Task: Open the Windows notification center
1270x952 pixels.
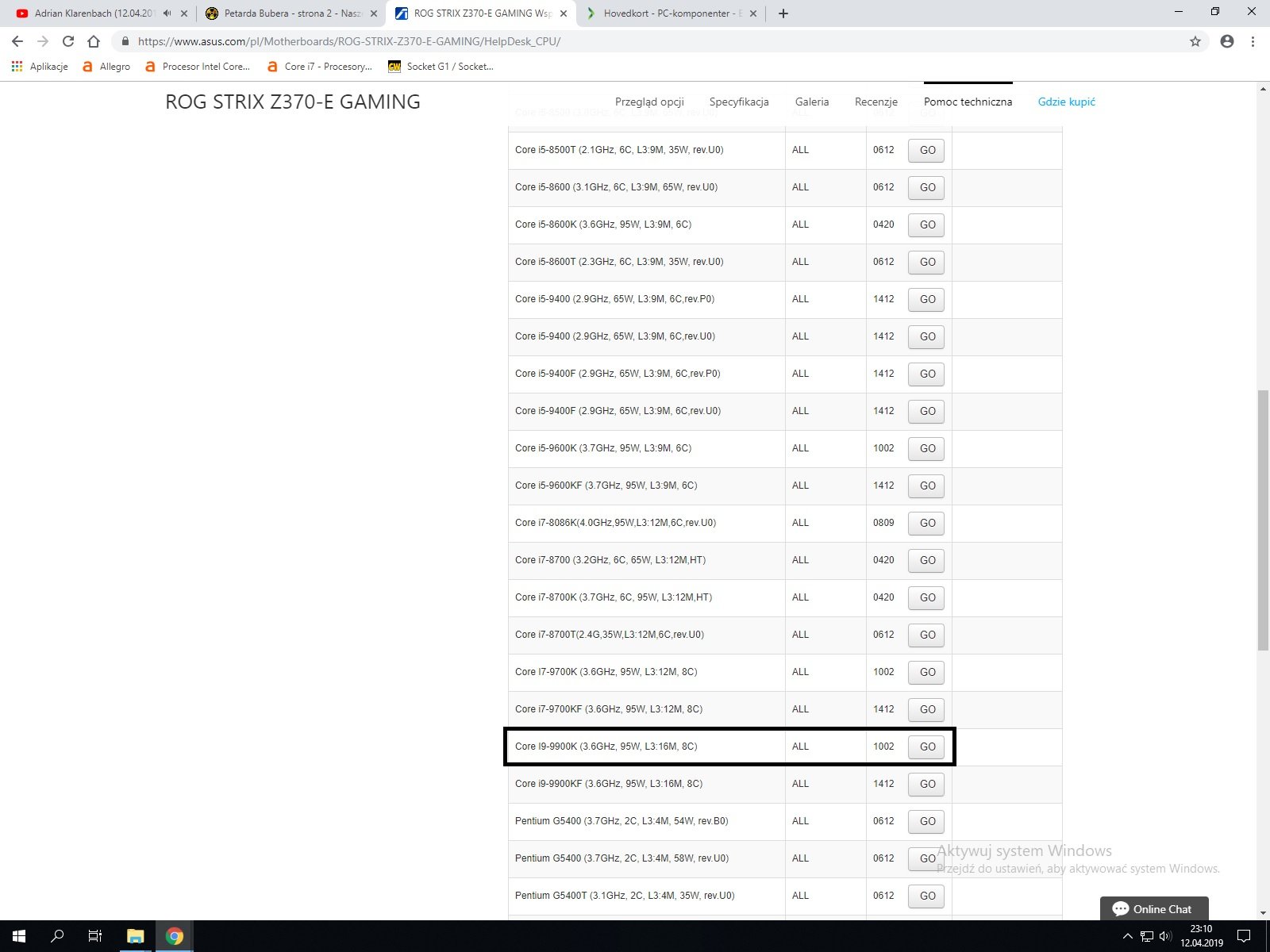Action: (1245, 936)
